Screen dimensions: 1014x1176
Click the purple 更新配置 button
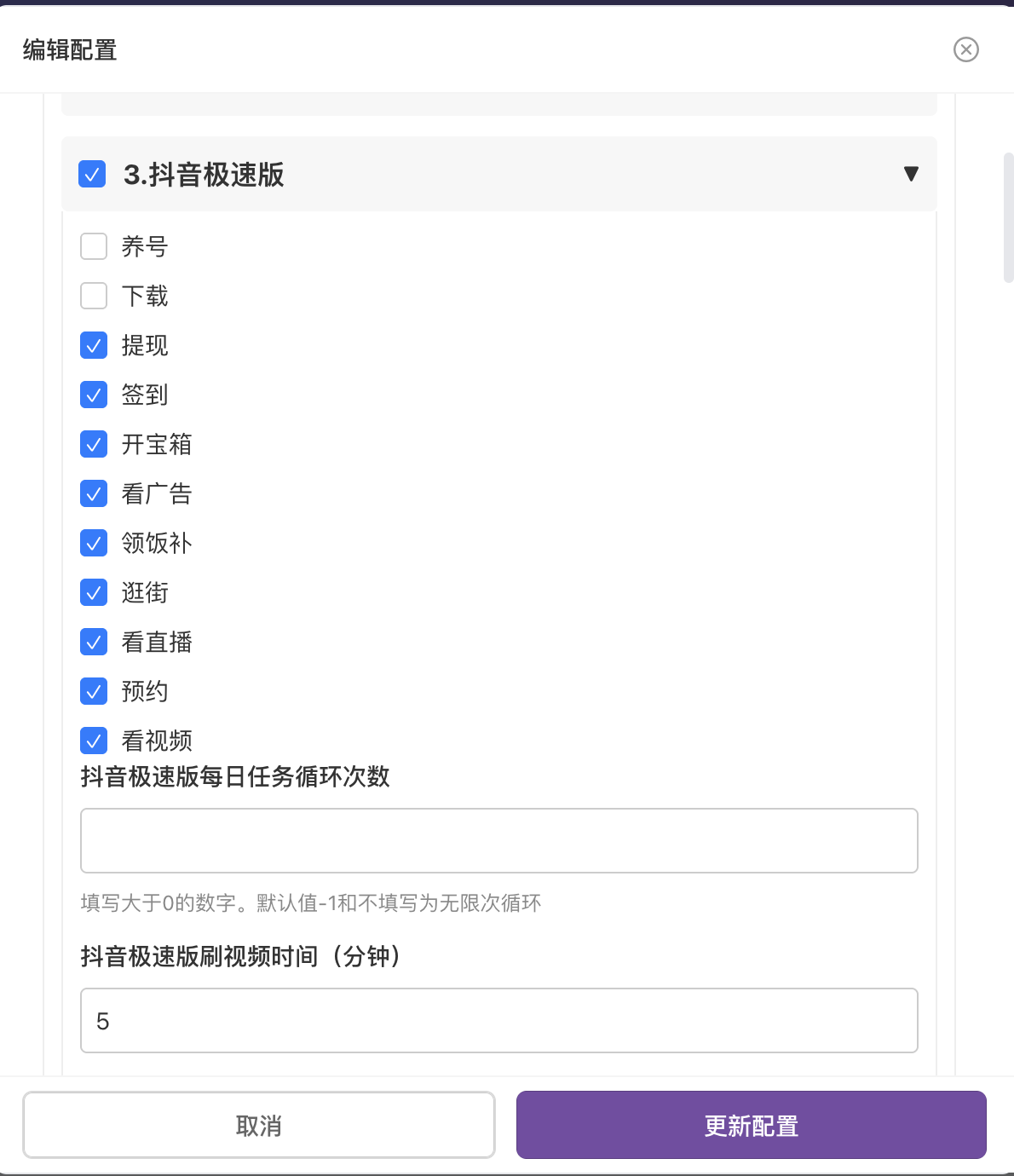pyautogui.click(x=752, y=1125)
